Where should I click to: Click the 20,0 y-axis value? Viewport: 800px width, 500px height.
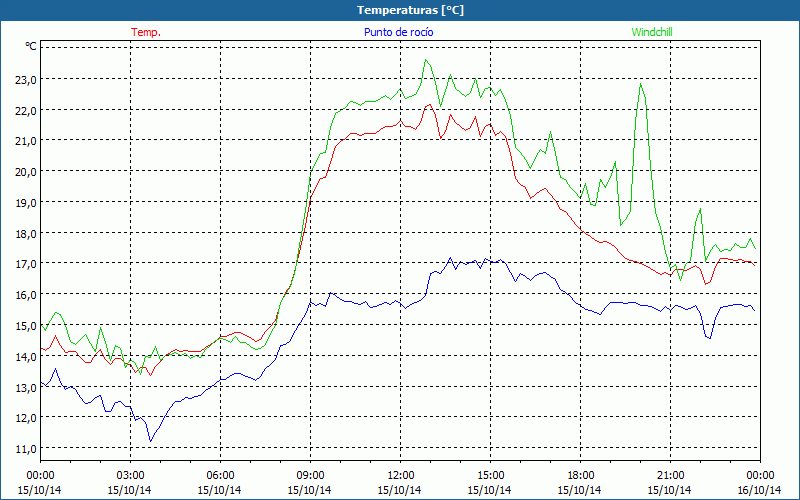point(28,172)
